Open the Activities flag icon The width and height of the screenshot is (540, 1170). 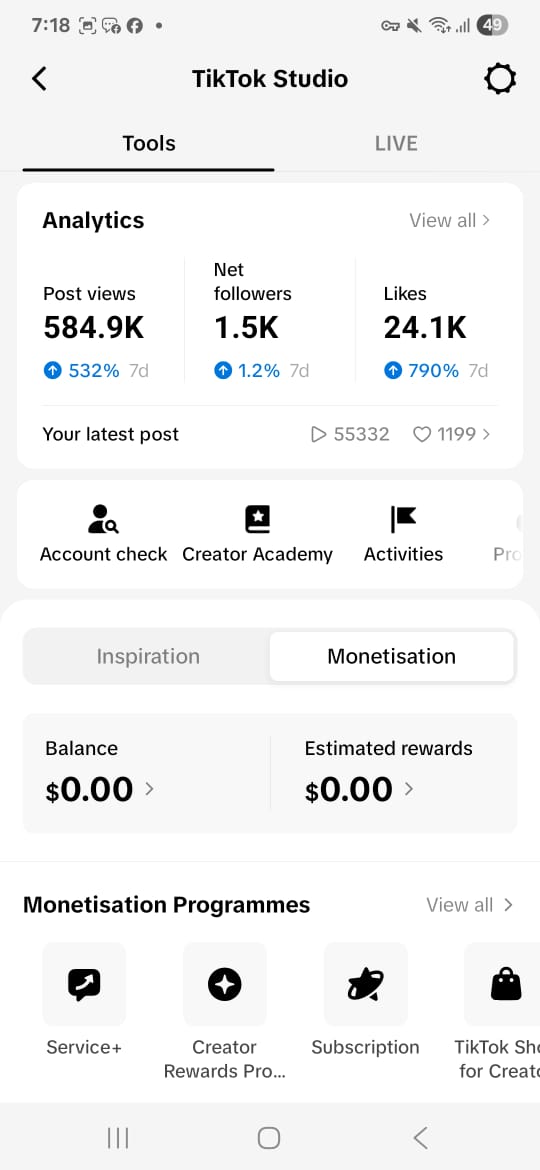coord(404,519)
